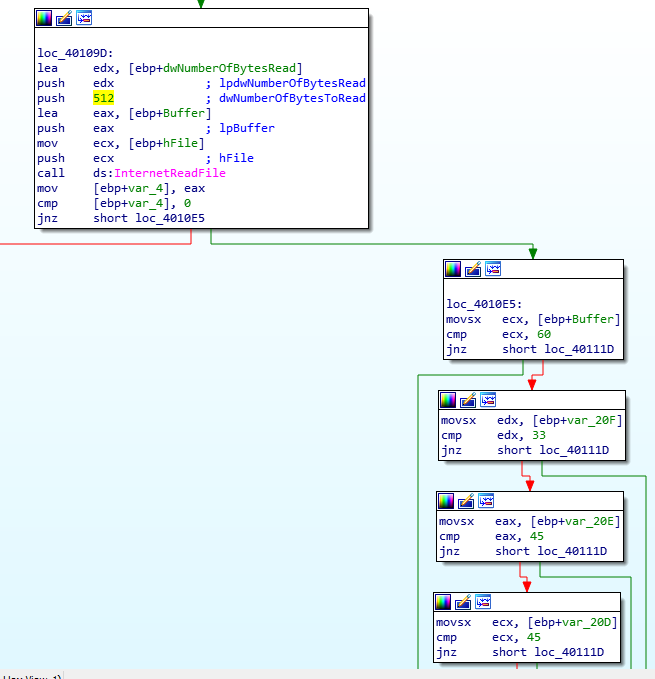The width and height of the screenshot is (655, 679).
Task: Select the call mnemonic before InternetReadFile
Action: 51,173
